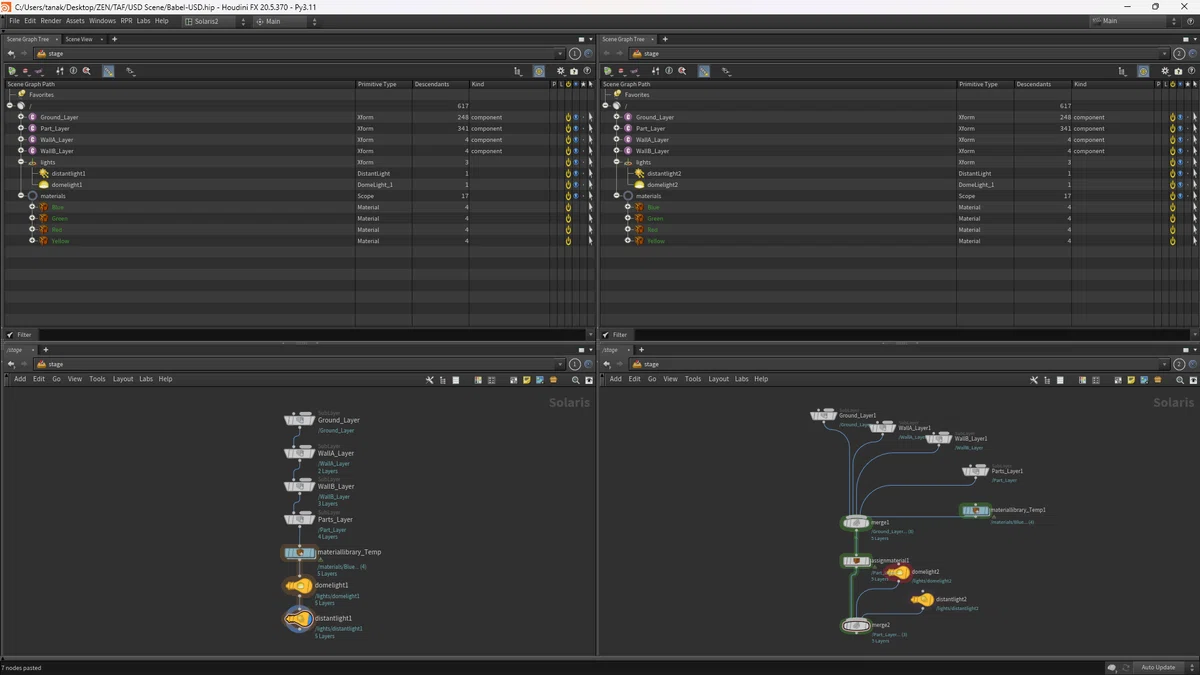Screen dimensions: 1200x675
Task: Select the Ground_Layer SubLayer node in left network
Action: [300, 421]
